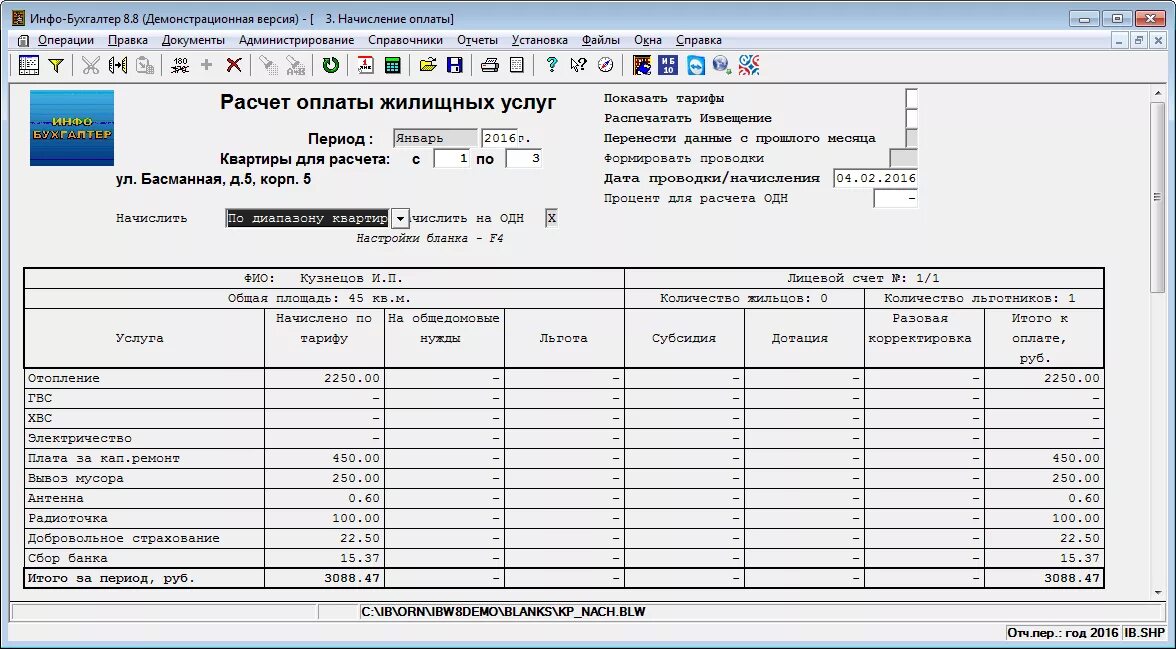Click the Плата за кап.ремонт row label
1176x649 pixels.
click(x=104, y=458)
